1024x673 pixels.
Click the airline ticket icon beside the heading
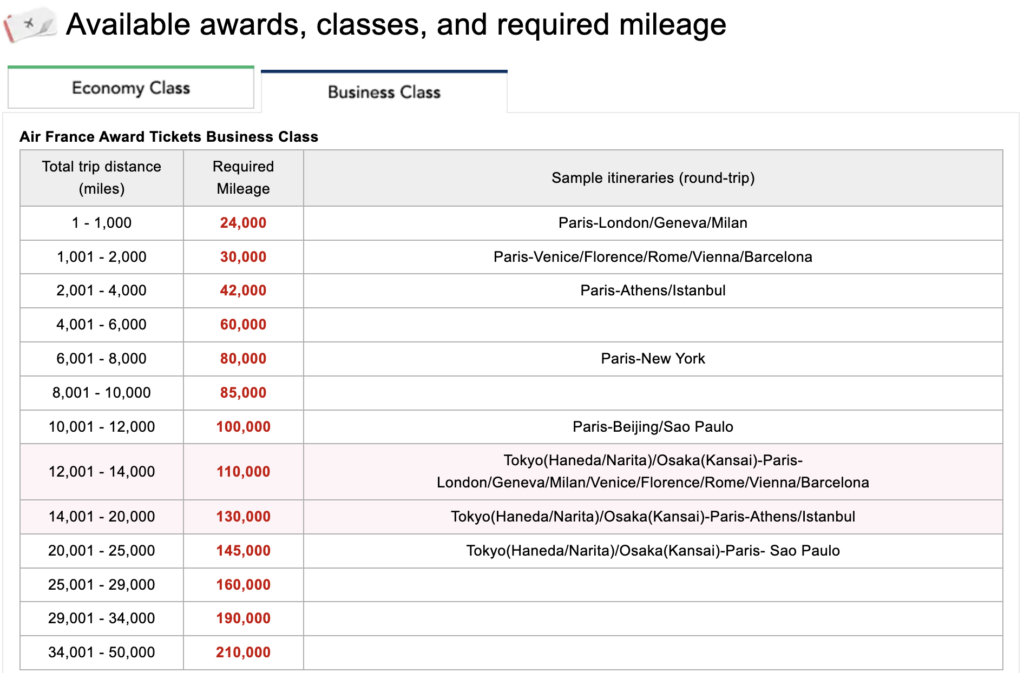pyautogui.click(x=29, y=24)
